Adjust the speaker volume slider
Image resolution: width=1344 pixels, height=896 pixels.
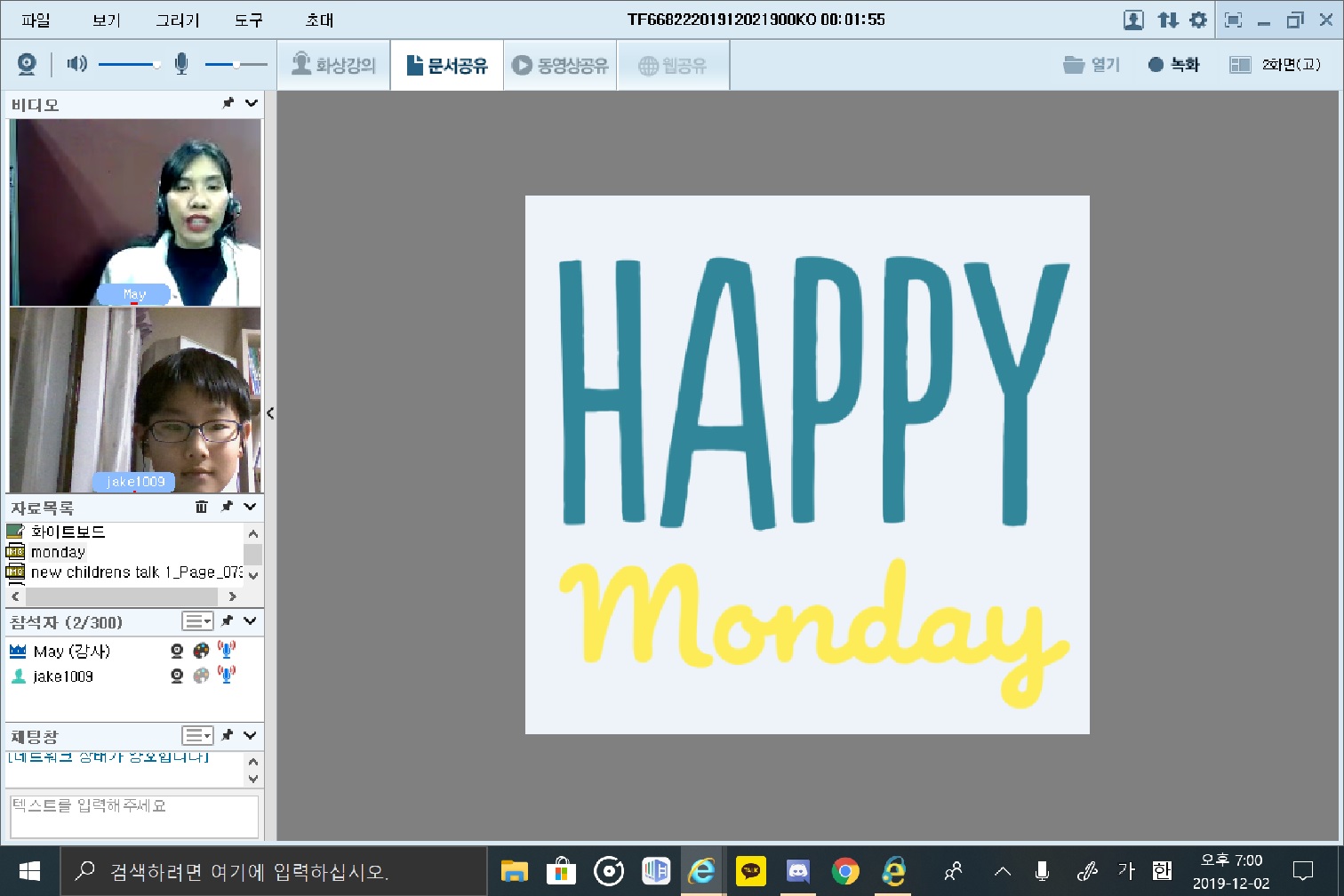click(x=156, y=64)
